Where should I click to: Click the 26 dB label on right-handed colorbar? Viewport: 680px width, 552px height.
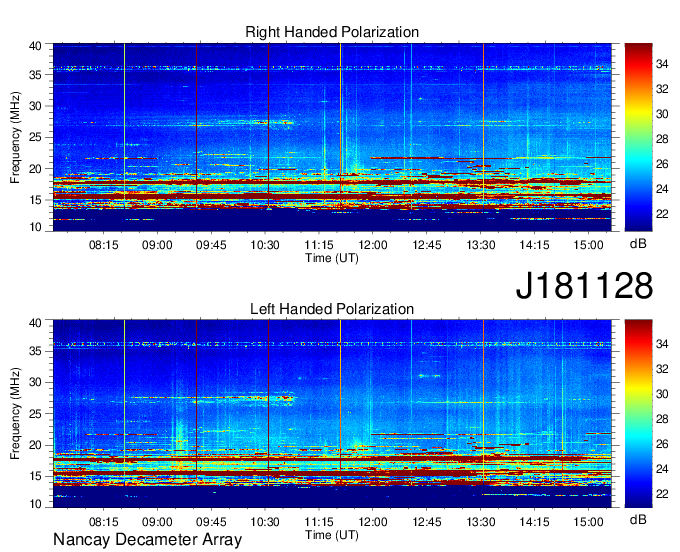pos(662,164)
